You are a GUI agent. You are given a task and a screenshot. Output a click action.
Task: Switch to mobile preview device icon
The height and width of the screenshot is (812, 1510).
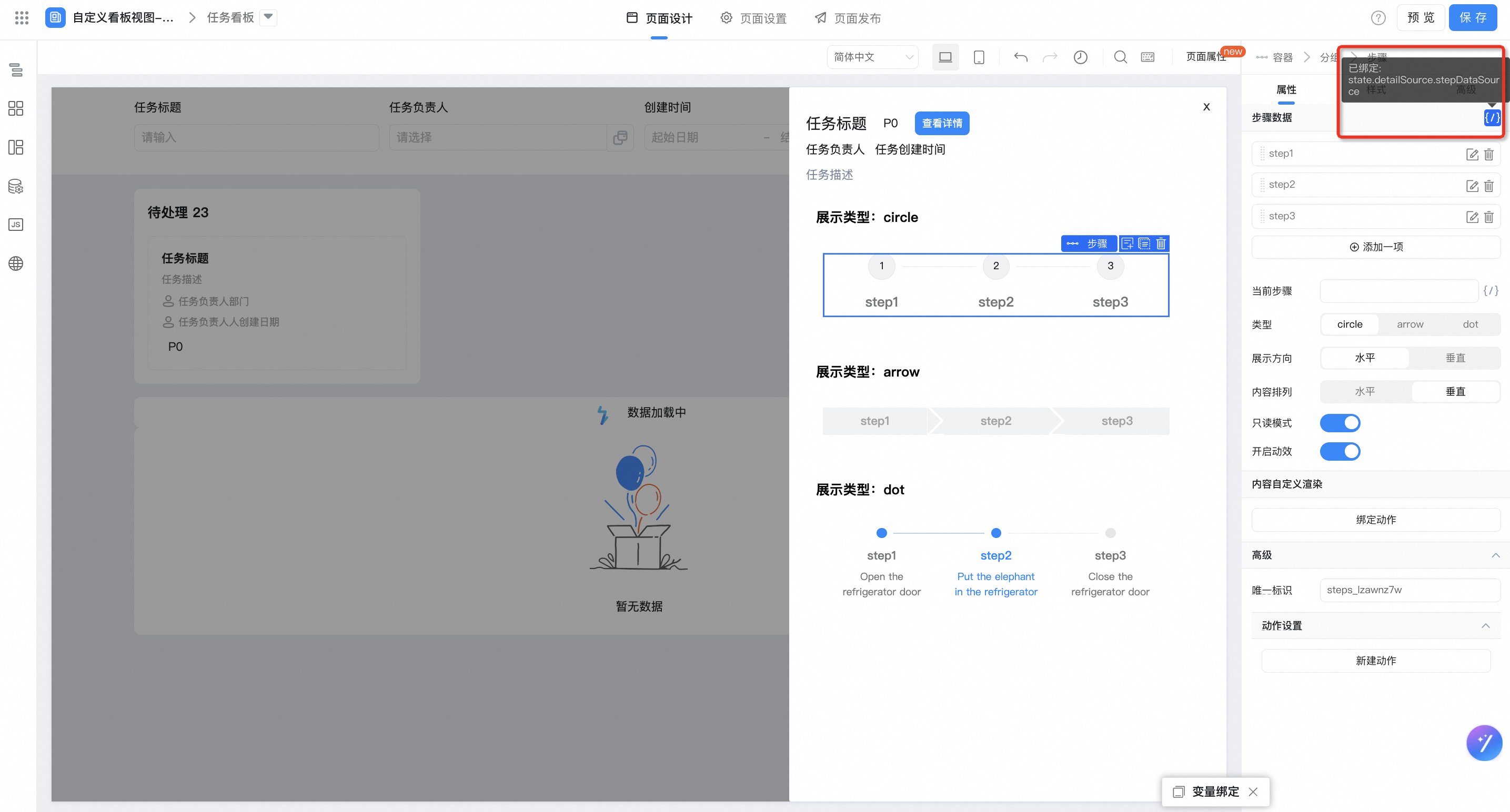979,57
